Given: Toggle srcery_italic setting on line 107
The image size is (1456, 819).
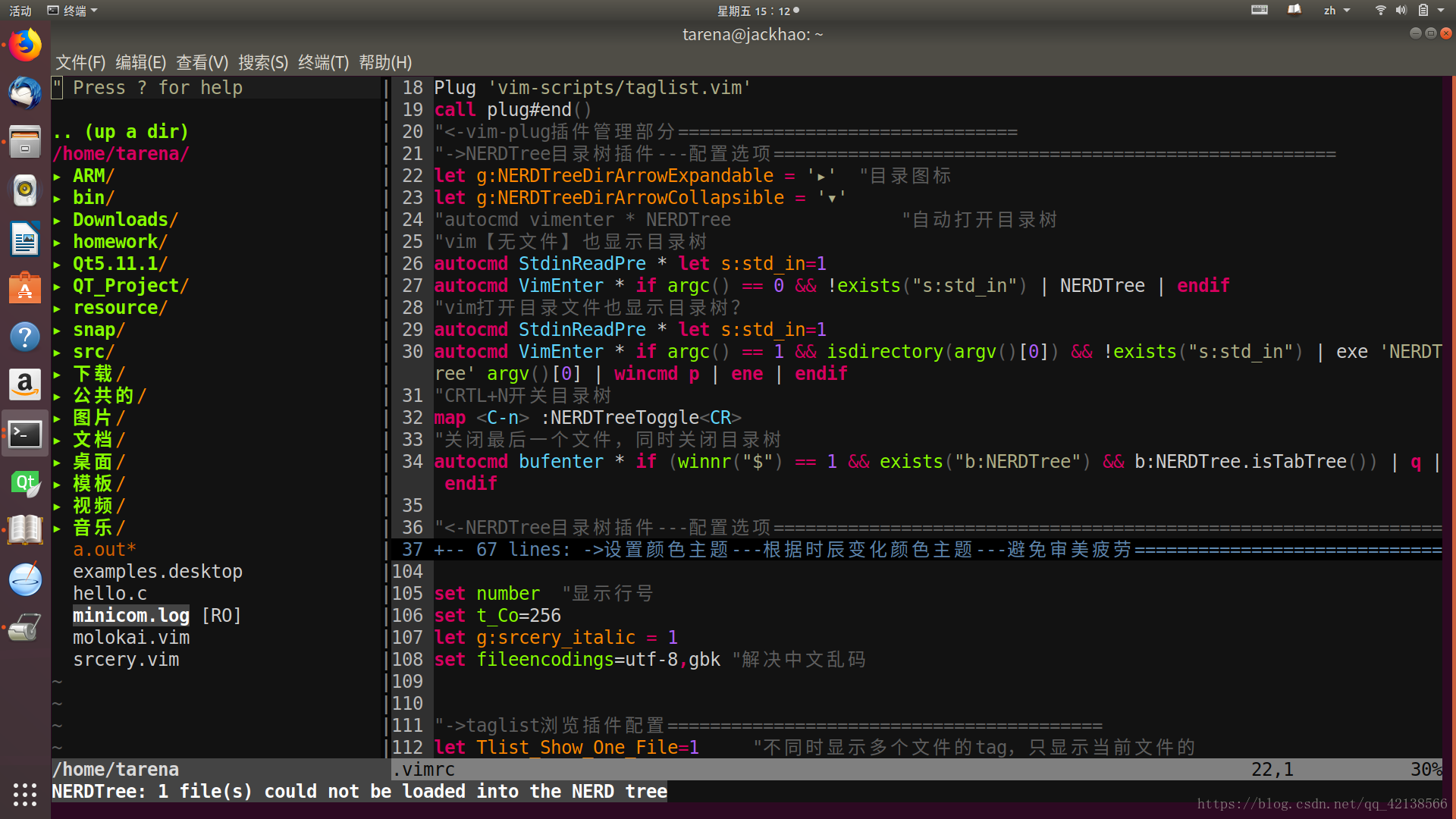Looking at the screenshot, I should pyautogui.click(x=674, y=637).
